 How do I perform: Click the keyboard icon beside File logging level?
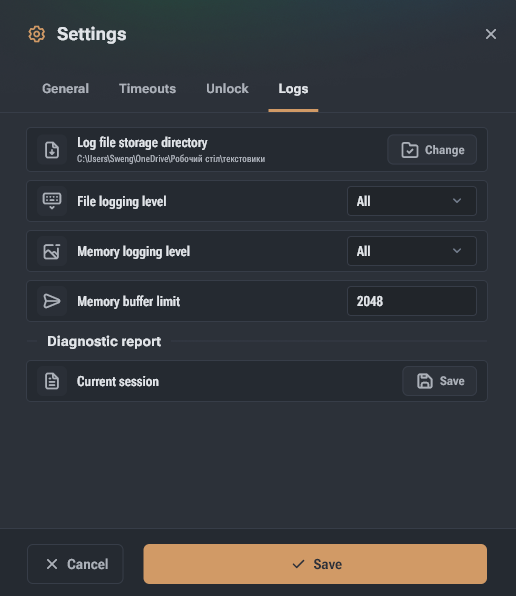(x=52, y=201)
